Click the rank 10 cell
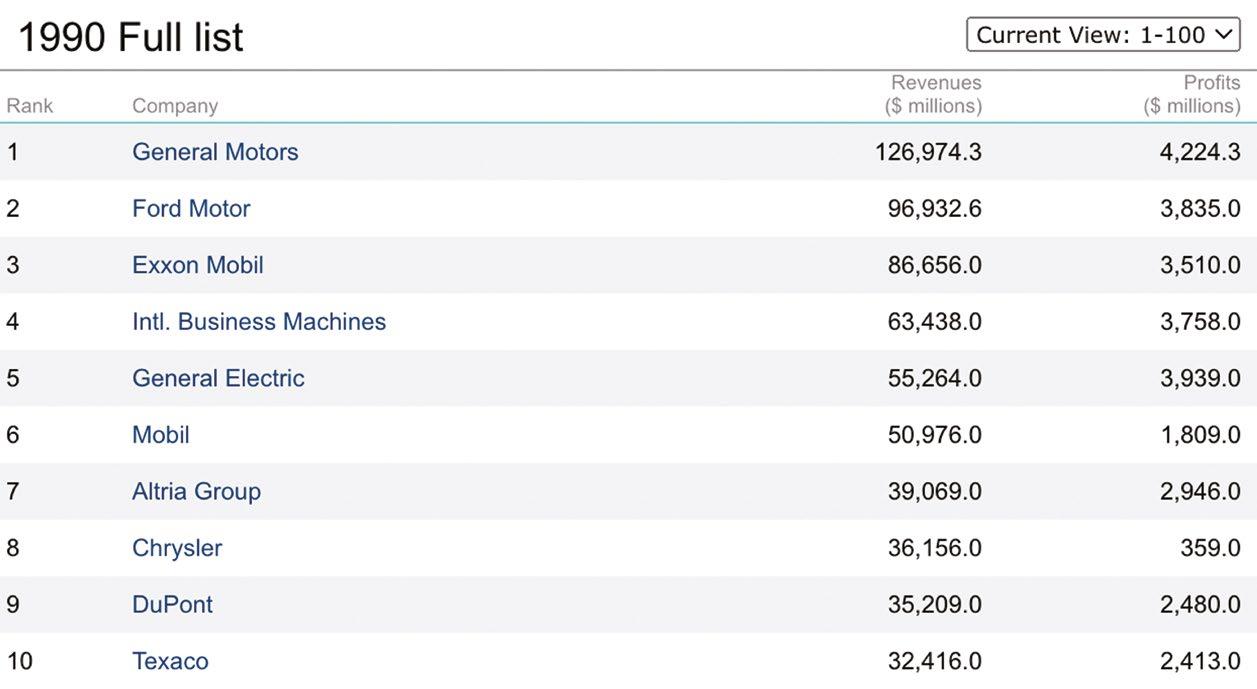Image resolution: width=1257 pixels, height=689 pixels. (19, 661)
